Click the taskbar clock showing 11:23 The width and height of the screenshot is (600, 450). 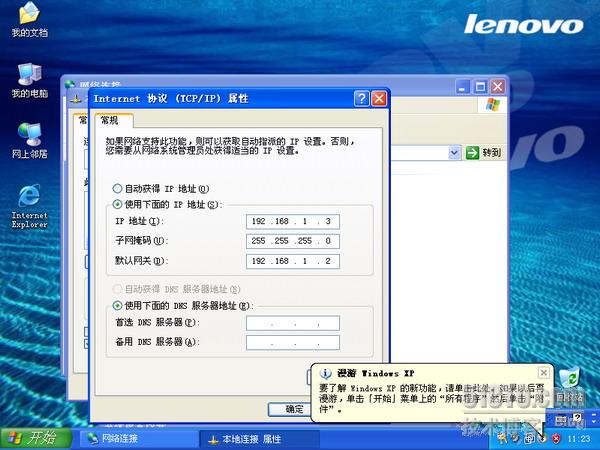click(x=578, y=439)
